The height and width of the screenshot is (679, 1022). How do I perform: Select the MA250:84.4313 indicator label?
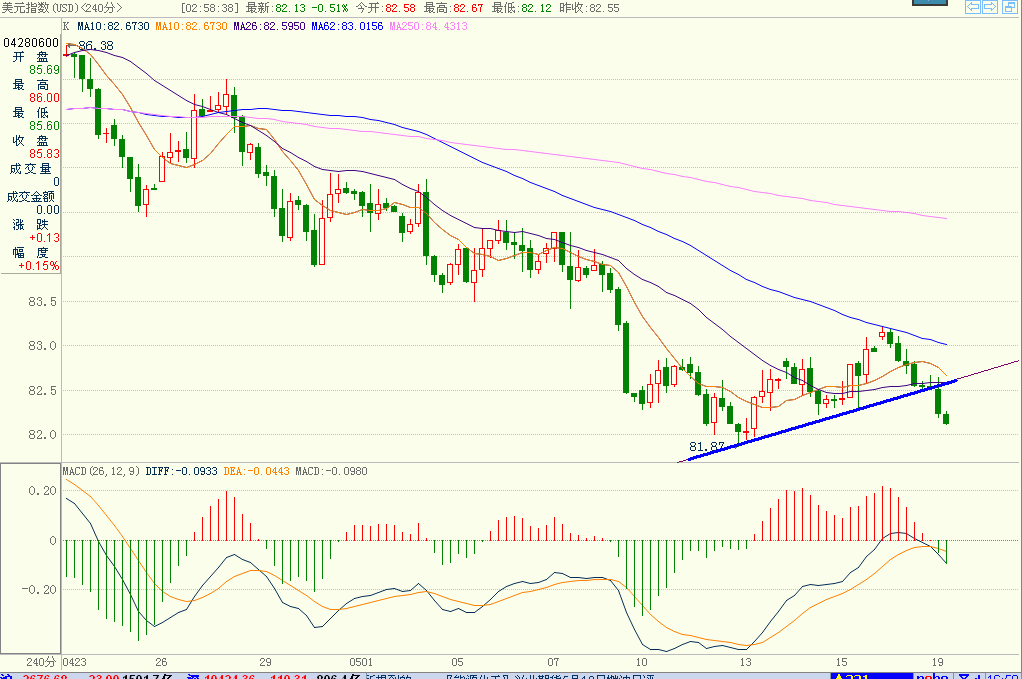pos(428,26)
